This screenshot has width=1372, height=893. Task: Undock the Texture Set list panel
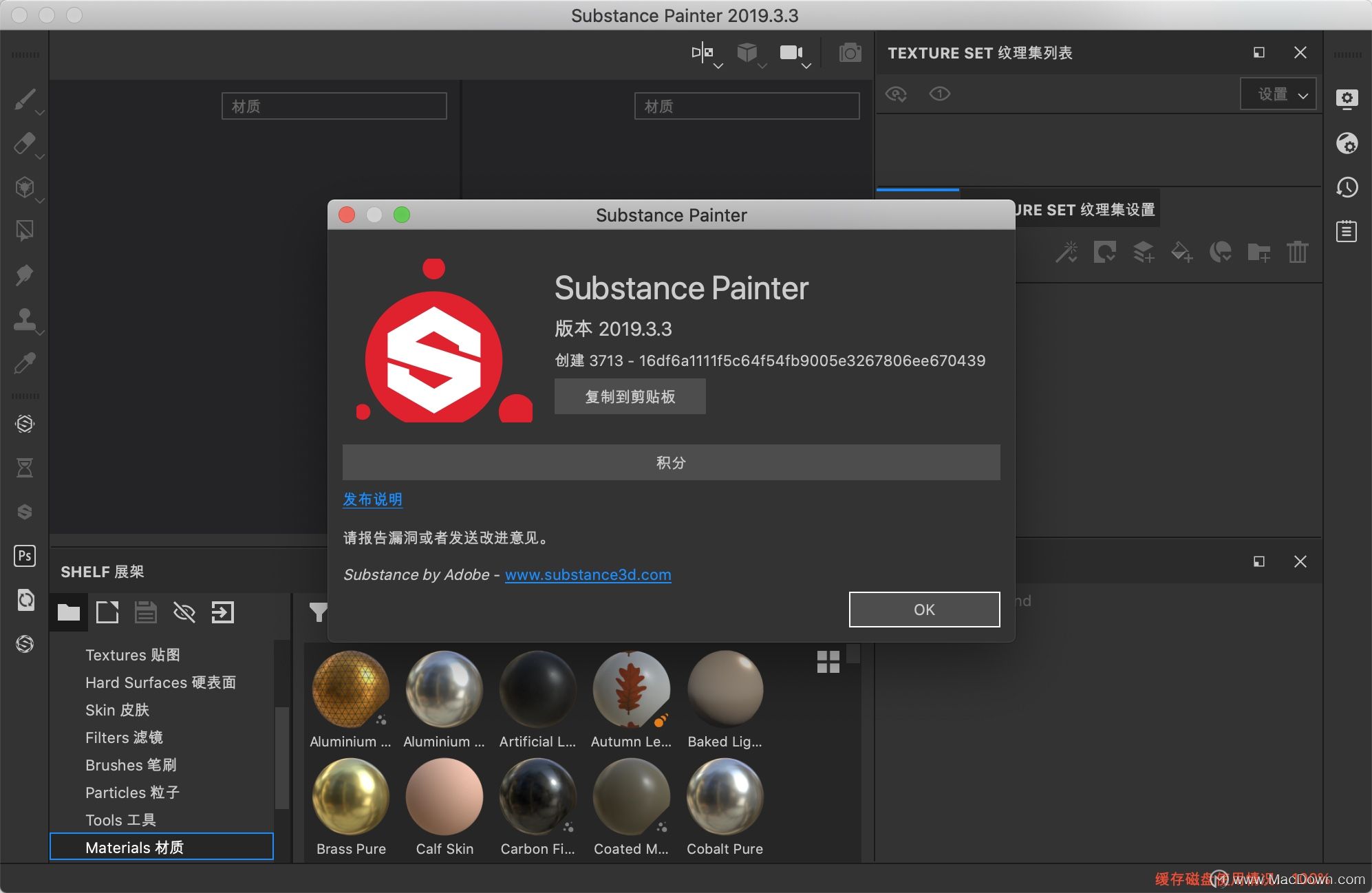click(1259, 52)
